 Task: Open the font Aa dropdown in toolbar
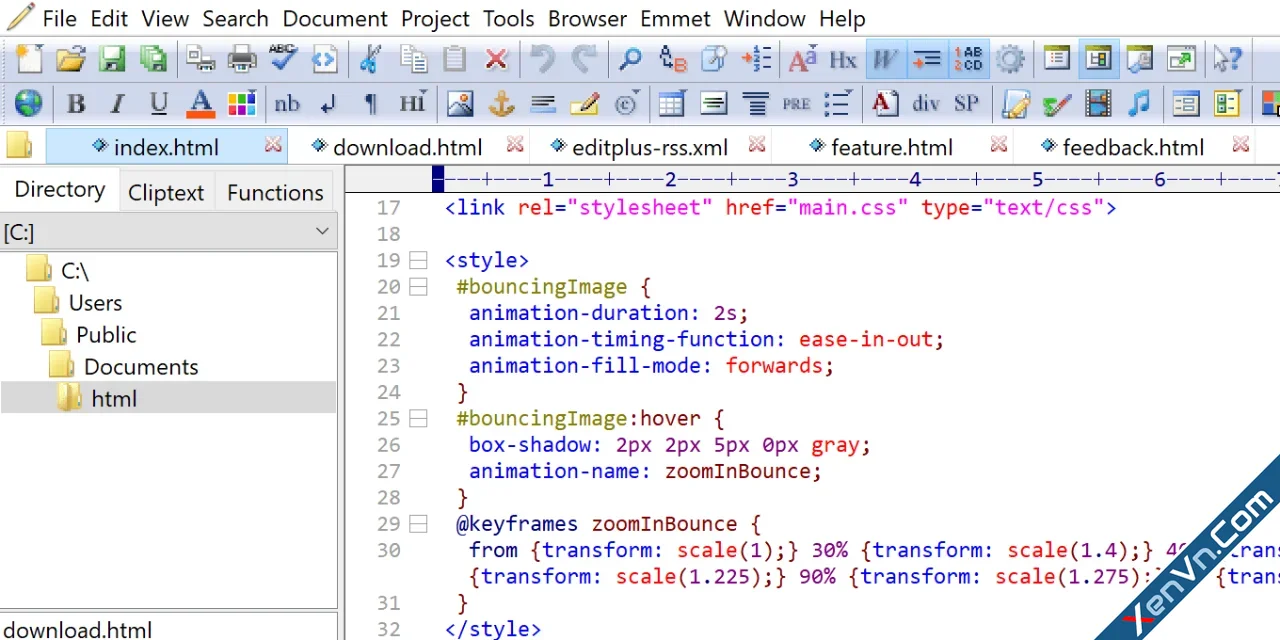click(802, 59)
